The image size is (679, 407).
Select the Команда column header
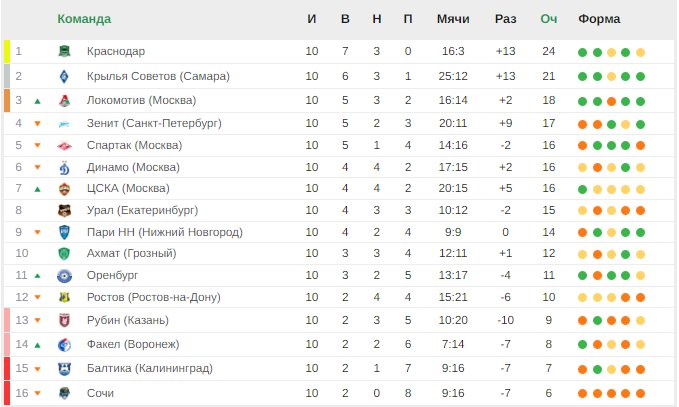click(x=84, y=19)
